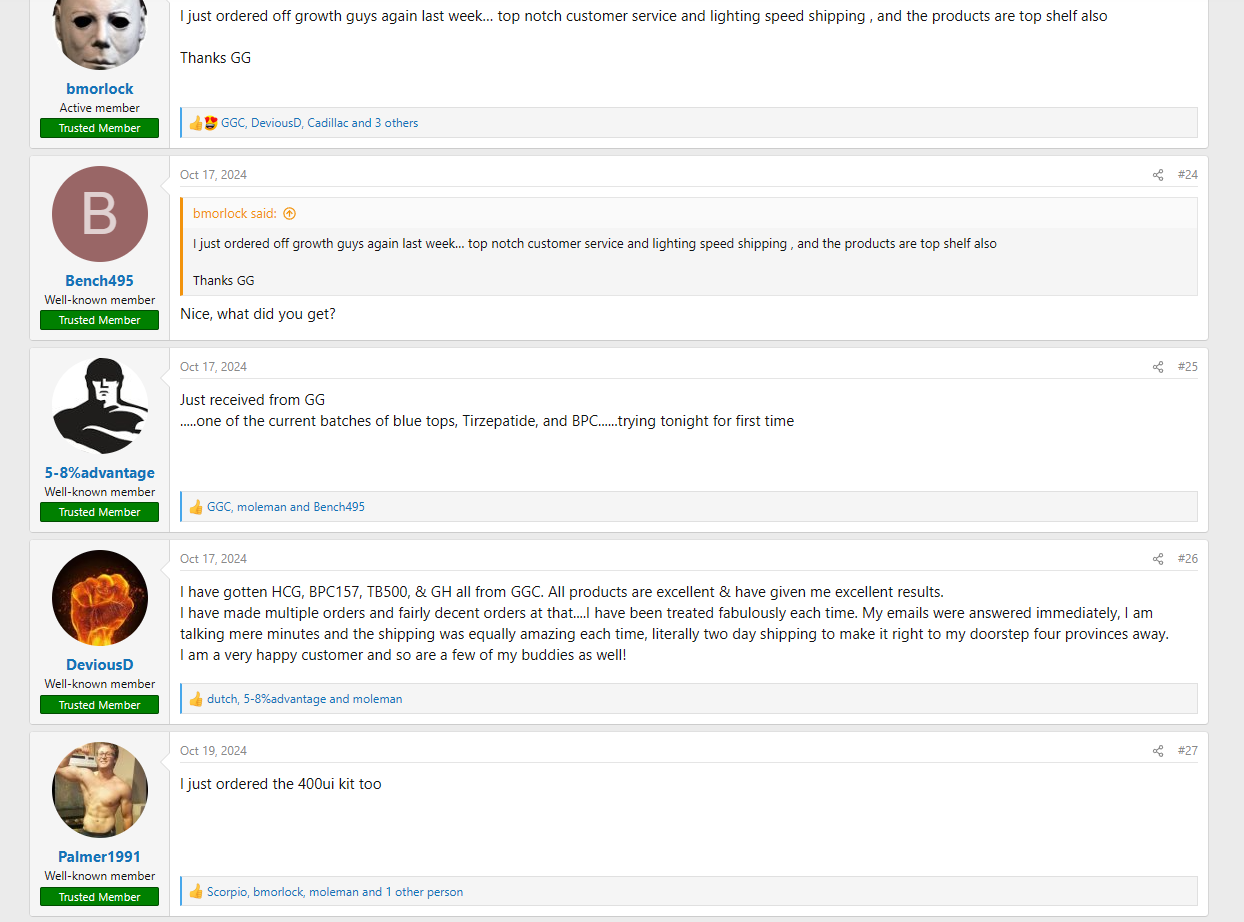This screenshot has width=1244, height=922.
Task: Click the thumbs-up reaction icon under DeviousD's post
Action: (196, 699)
